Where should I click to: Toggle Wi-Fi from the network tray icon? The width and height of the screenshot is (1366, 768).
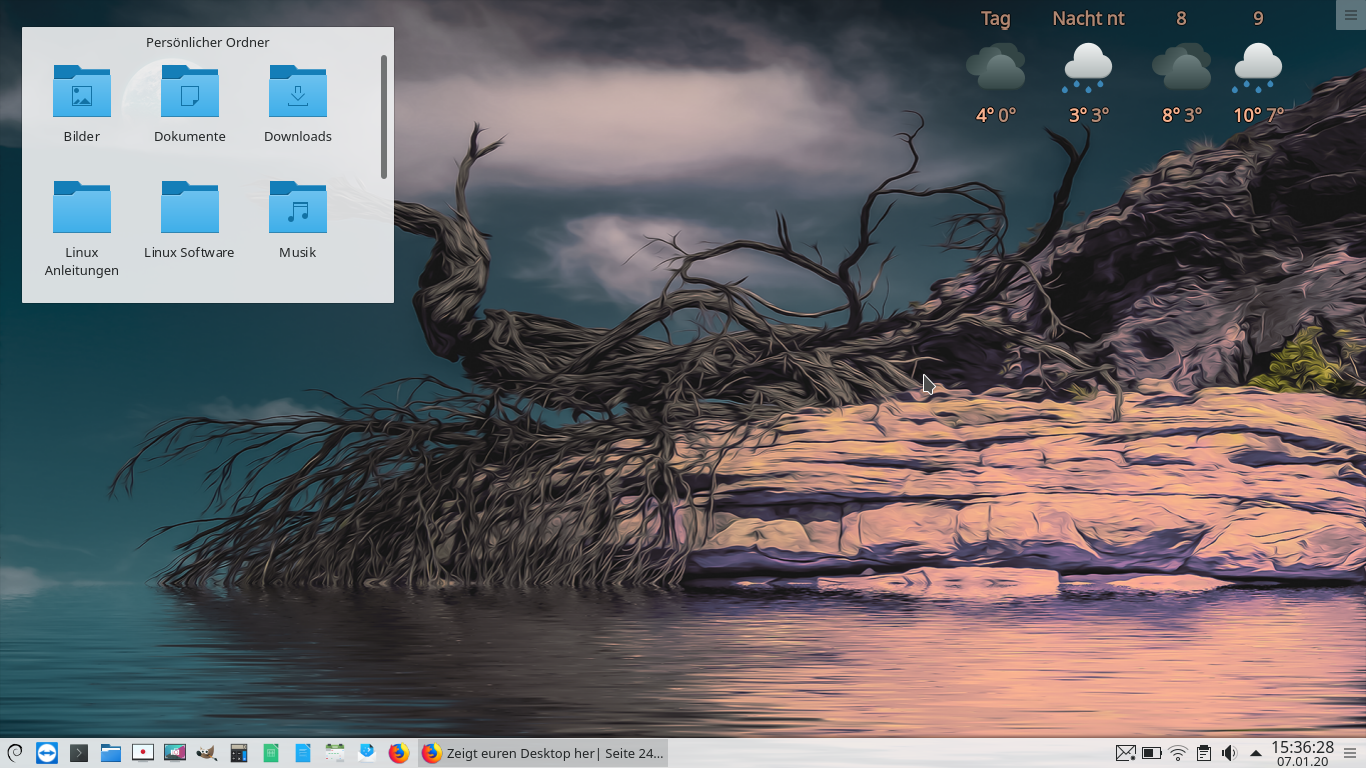1177,753
